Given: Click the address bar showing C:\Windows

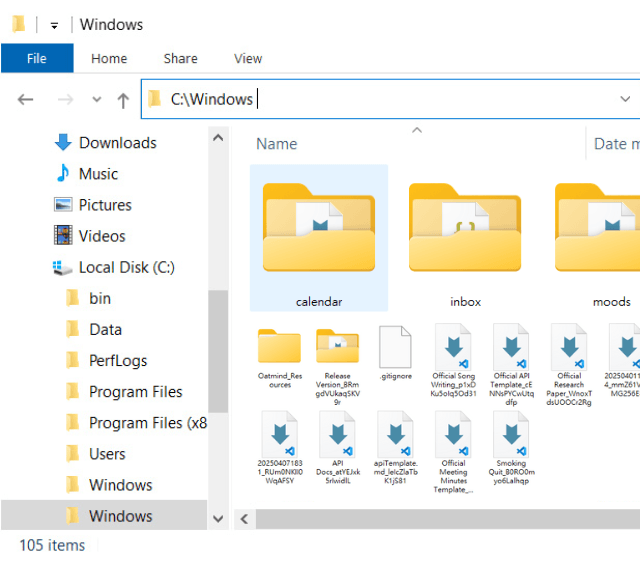Looking at the screenshot, I should [390, 99].
